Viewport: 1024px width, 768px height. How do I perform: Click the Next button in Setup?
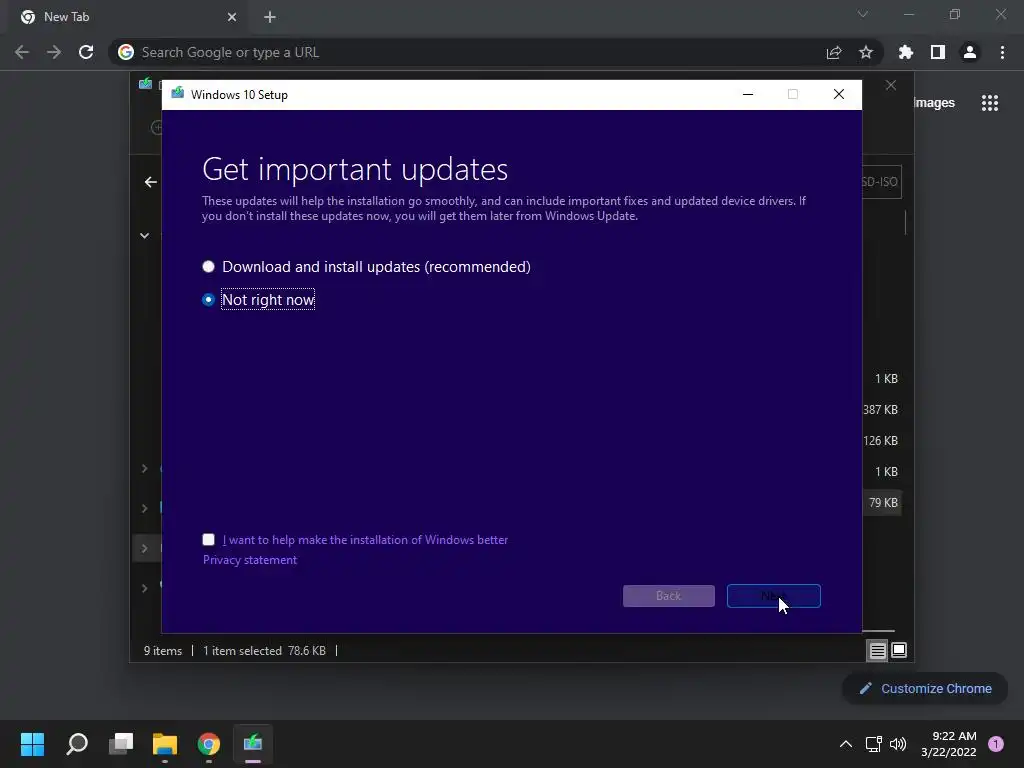click(x=773, y=596)
